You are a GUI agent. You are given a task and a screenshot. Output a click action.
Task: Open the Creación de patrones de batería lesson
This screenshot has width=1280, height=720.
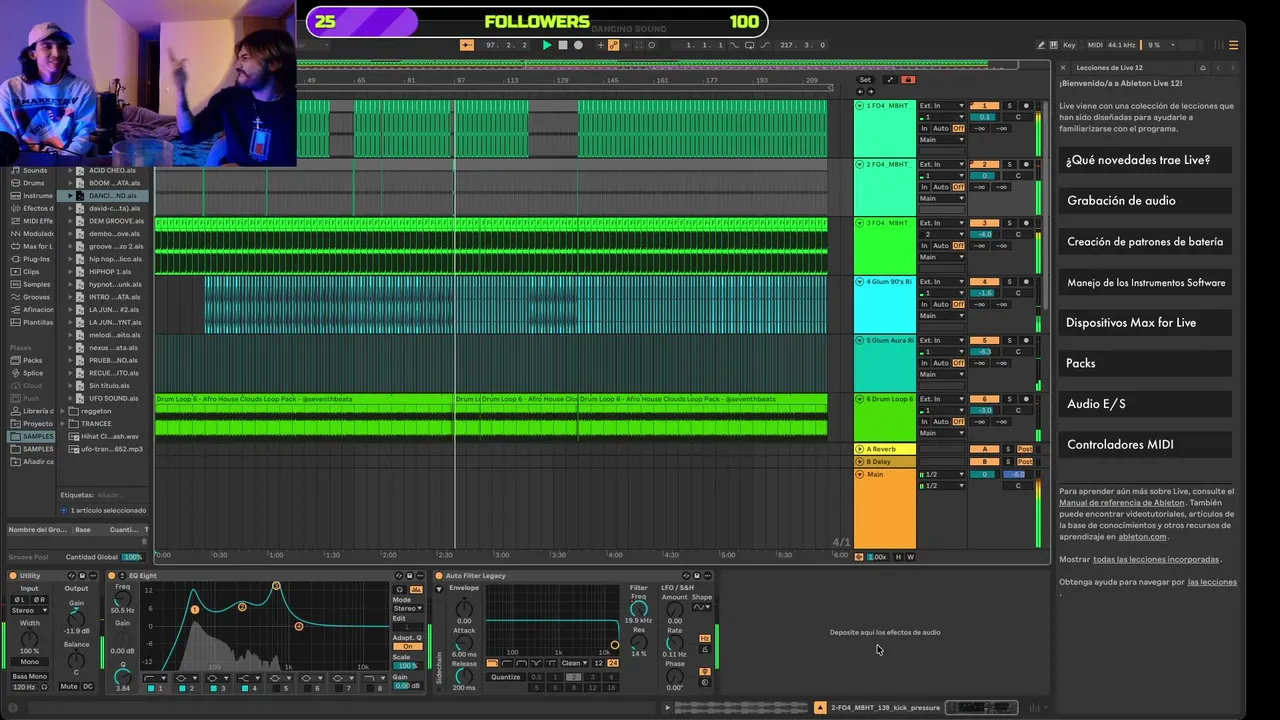1145,241
